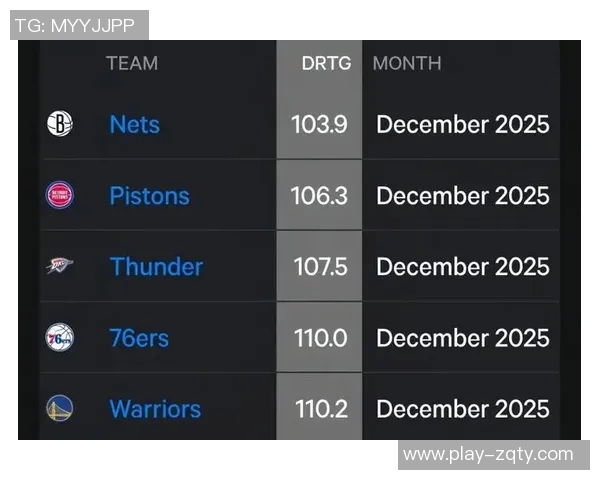This screenshot has height=480, width=600.
Task: Click the www.play-zqty.com watermark
Action: click(488, 455)
